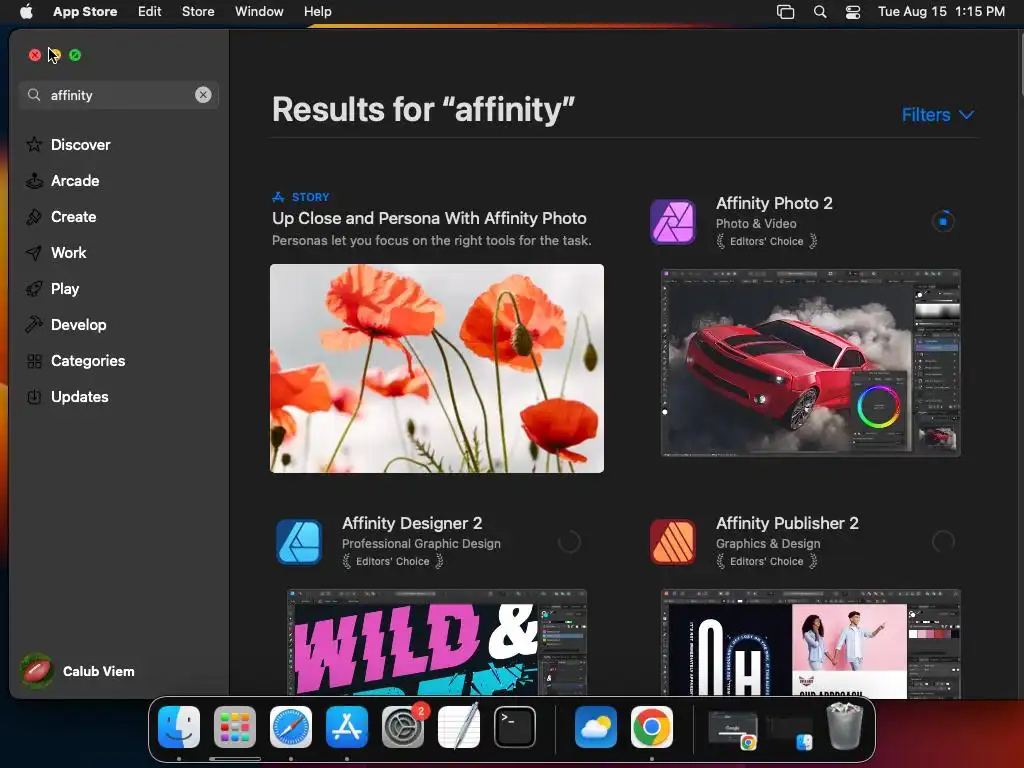The image size is (1024, 768).
Task: Open the Affinity Publisher 2 title
Action: pyautogui.click(x=787, y=523)
